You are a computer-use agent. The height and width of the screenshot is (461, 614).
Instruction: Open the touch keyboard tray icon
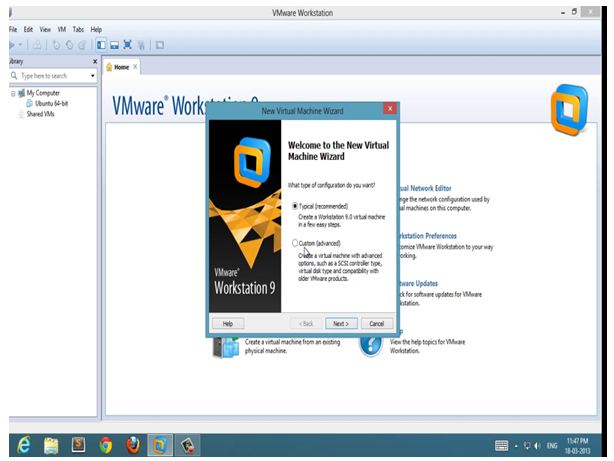pyautogui.click(x=501, y=445)
